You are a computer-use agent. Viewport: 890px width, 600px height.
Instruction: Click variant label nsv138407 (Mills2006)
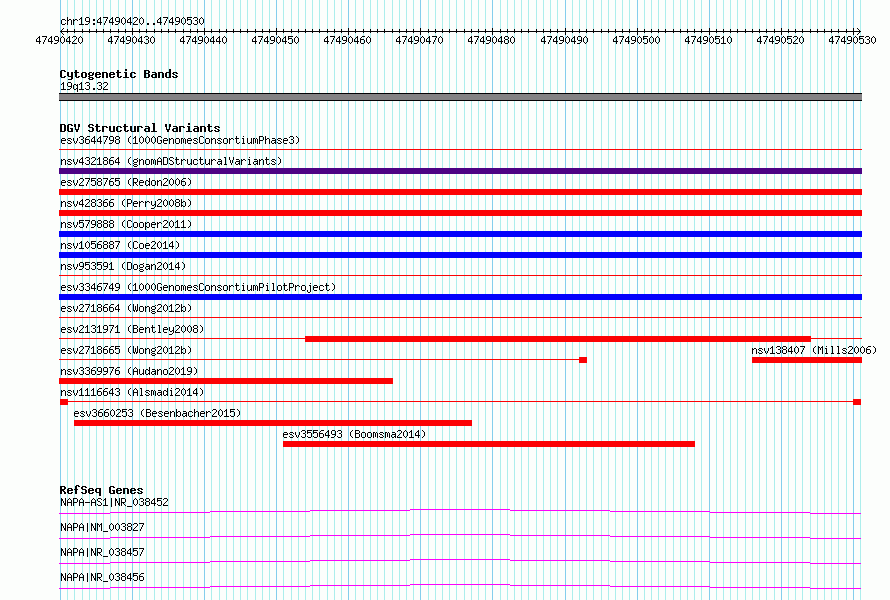(x=814, y=350)
